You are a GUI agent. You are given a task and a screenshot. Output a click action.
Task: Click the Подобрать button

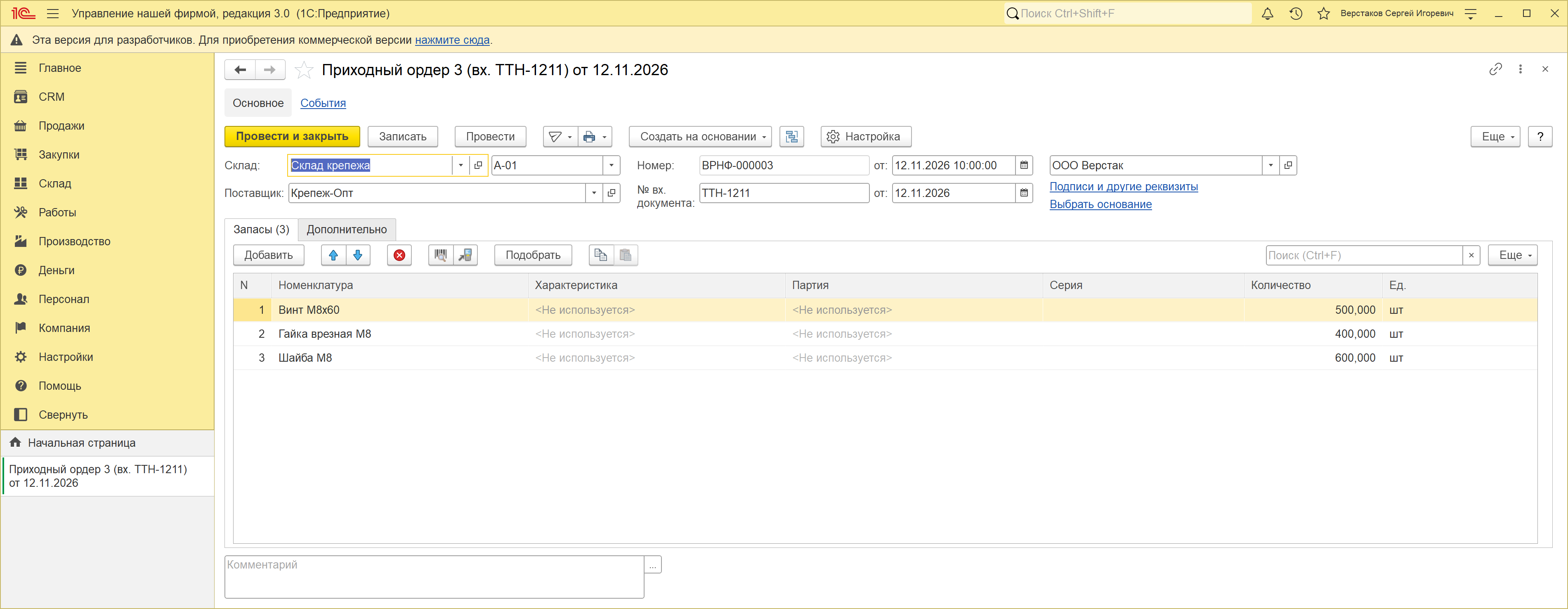pos(533,255)
